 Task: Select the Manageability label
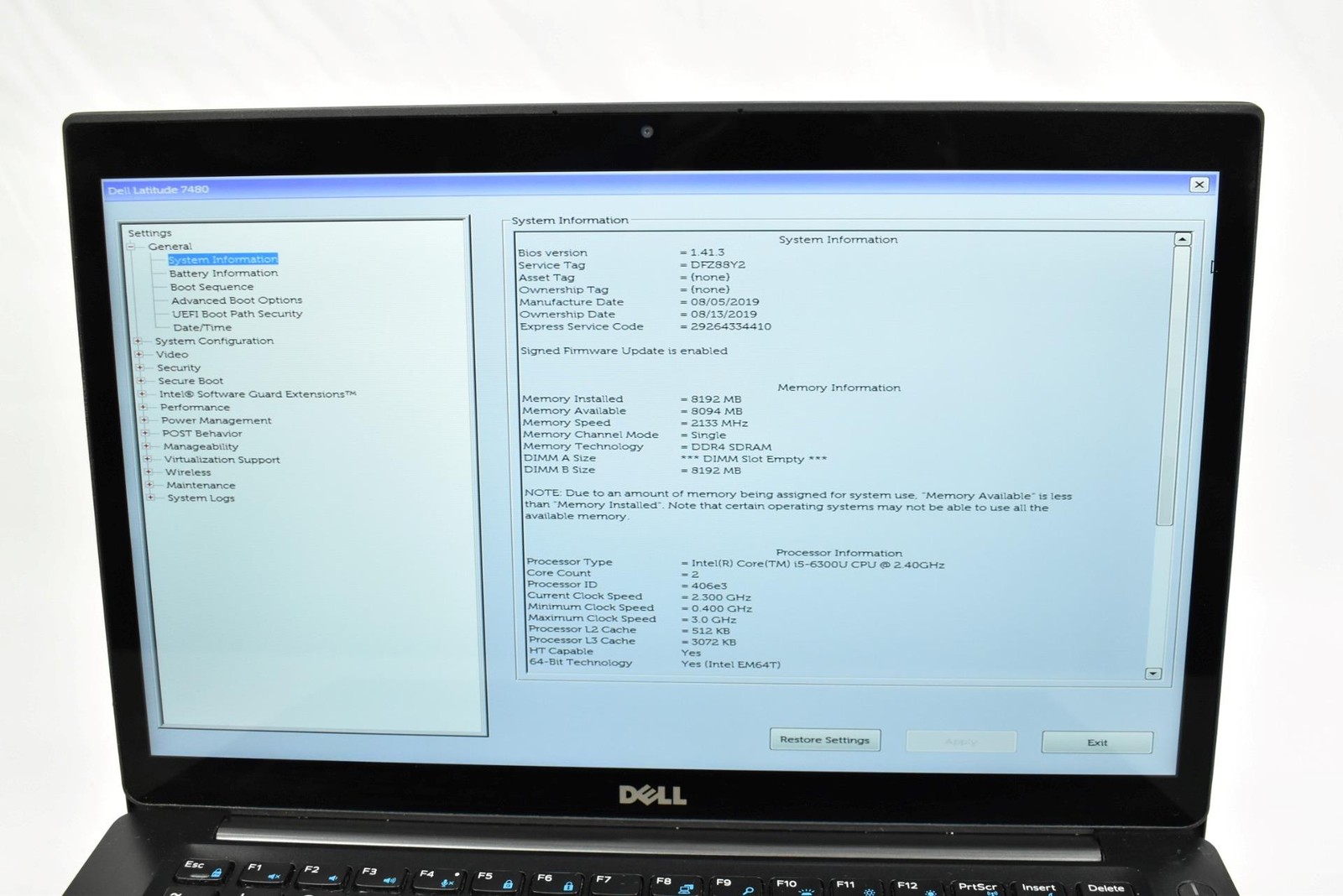tap(201, 446)
